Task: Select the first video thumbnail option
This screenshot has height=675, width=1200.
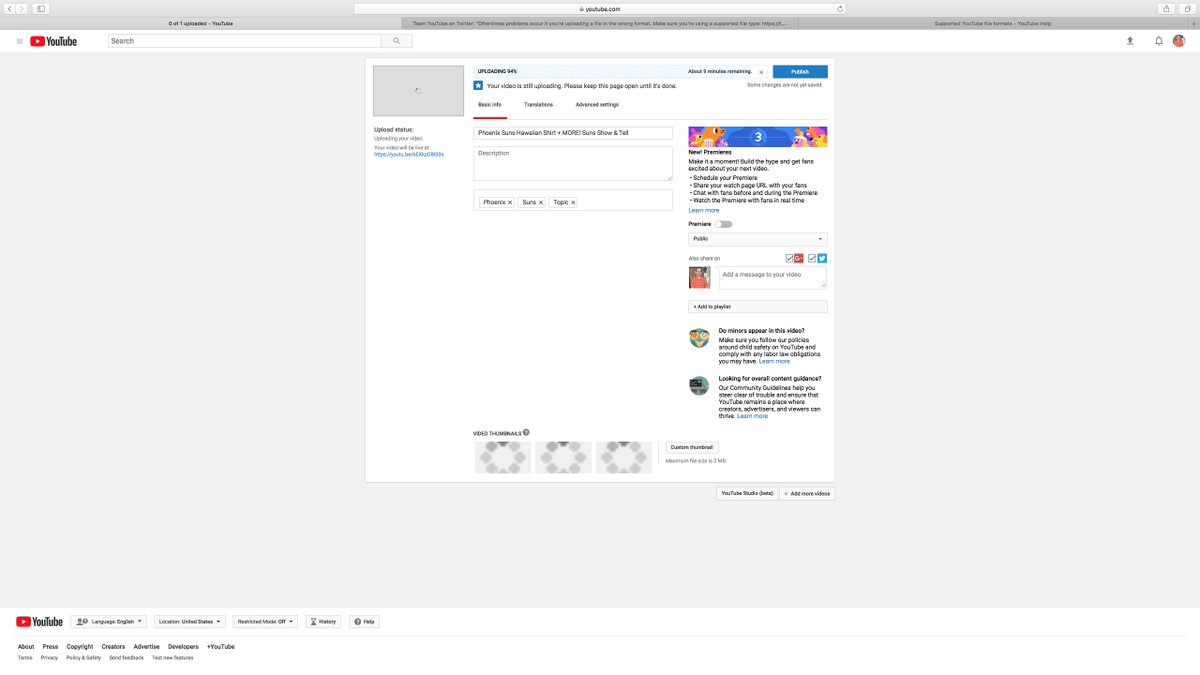Action: point(503,457)
